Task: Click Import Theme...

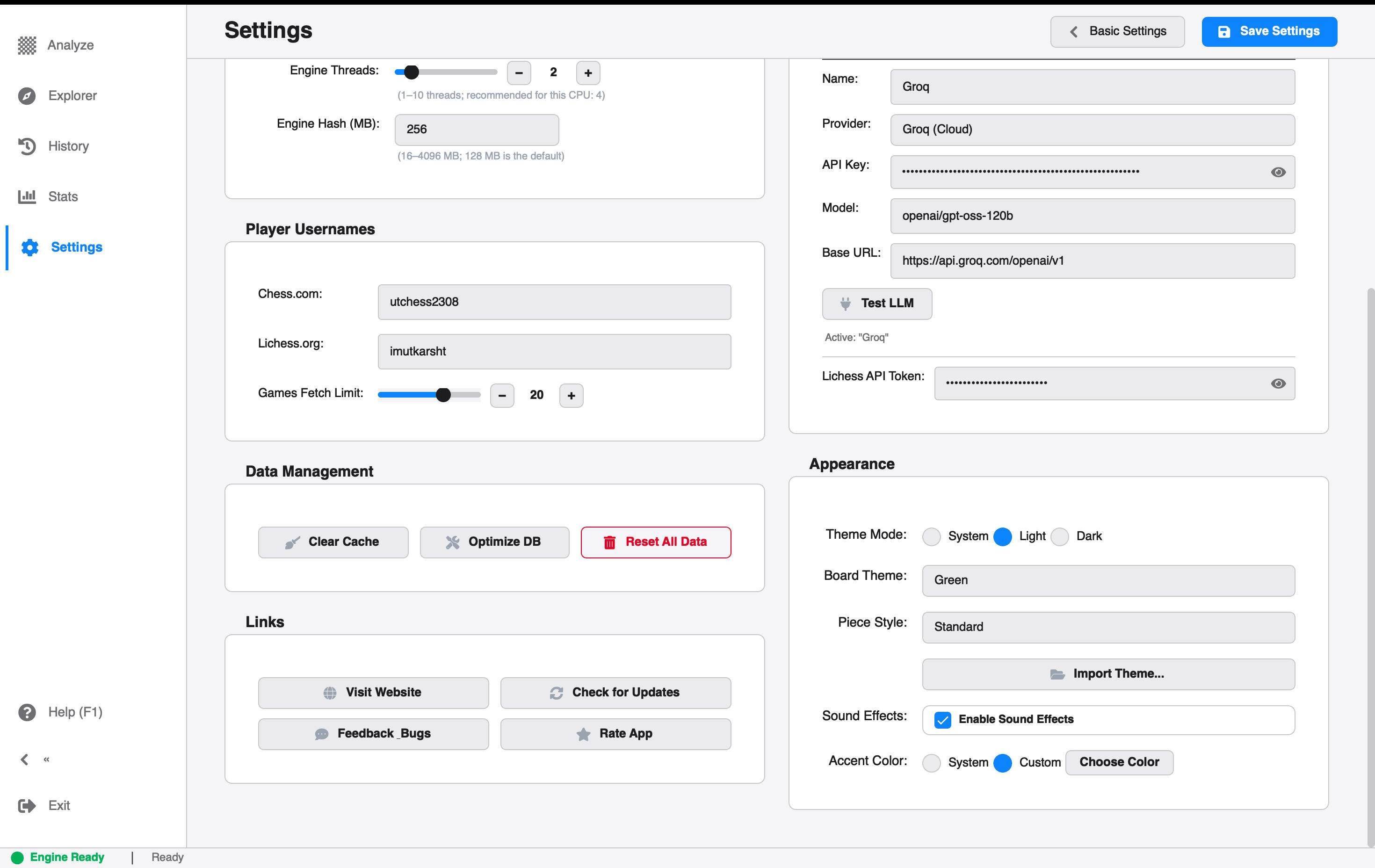Action: click(x=1108, y=674)
